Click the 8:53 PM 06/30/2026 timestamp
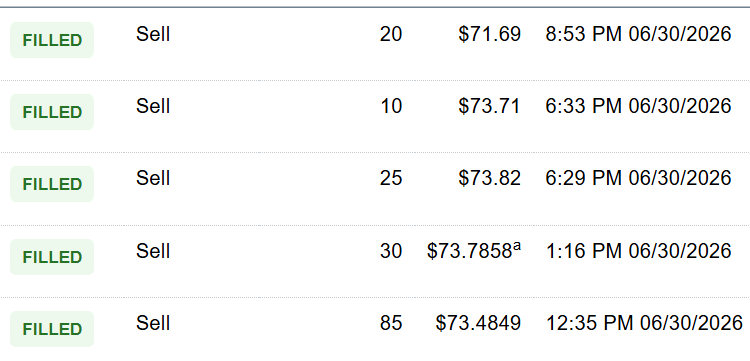Screen dimensions: 750x361 click(x=638, y=34)
